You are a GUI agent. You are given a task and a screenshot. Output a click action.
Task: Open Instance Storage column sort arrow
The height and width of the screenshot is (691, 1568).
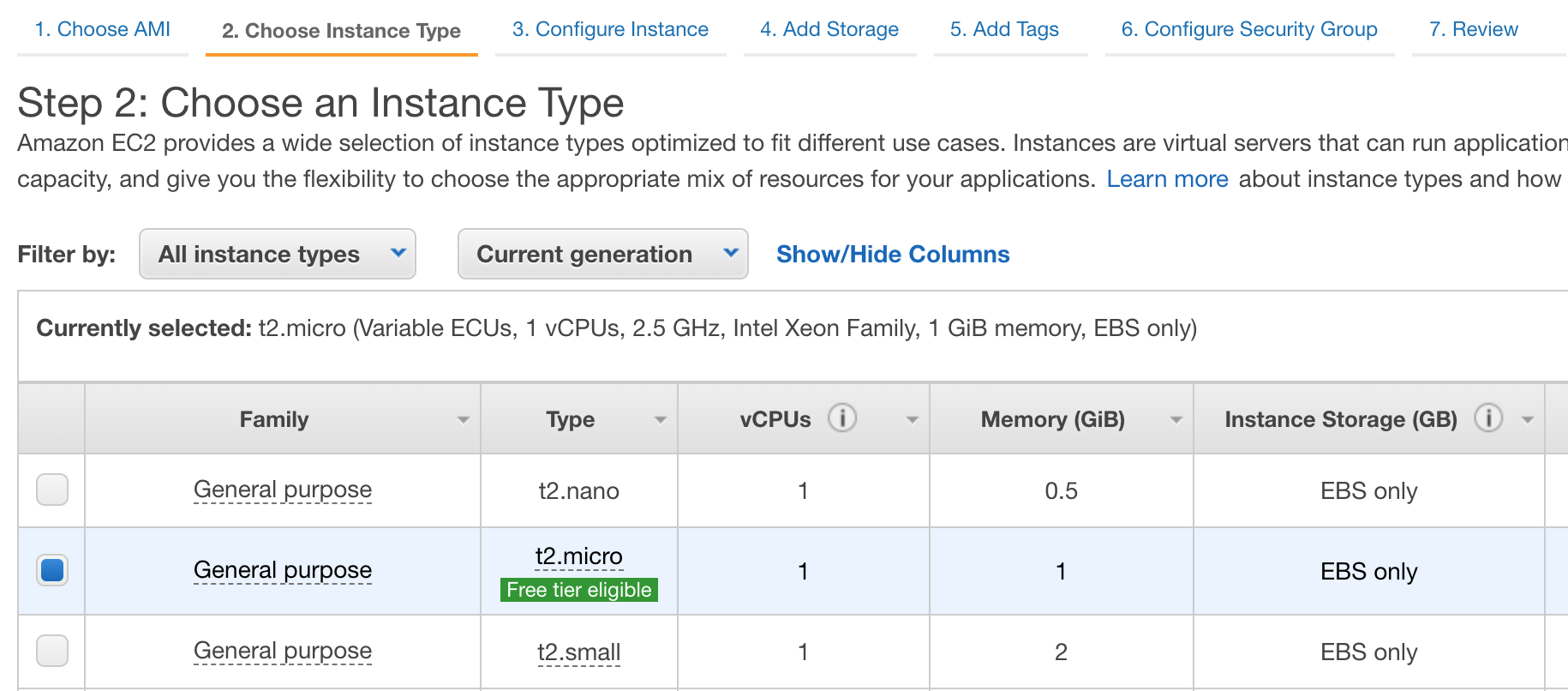tap(1527, 420)
